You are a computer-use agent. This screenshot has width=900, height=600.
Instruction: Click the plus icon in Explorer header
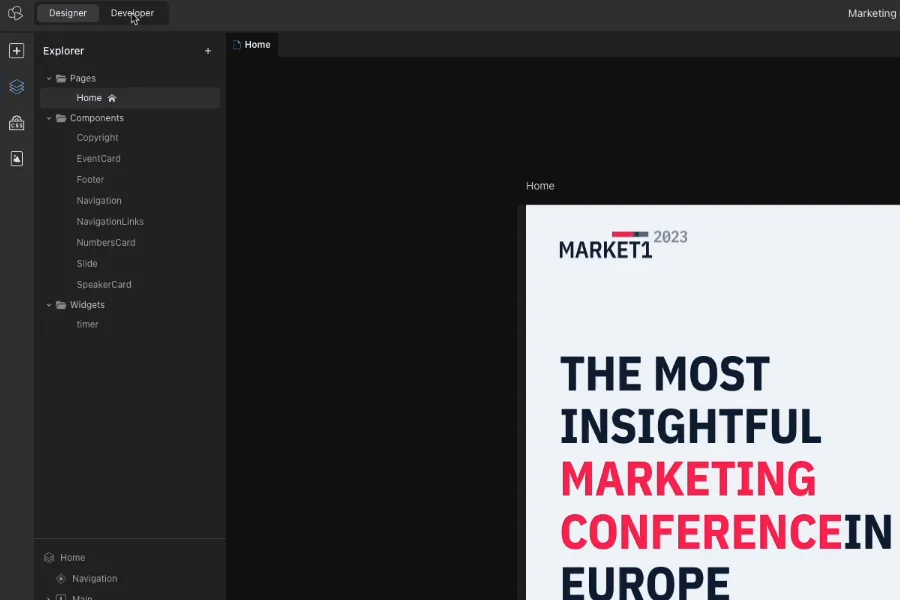pos(208,51)
